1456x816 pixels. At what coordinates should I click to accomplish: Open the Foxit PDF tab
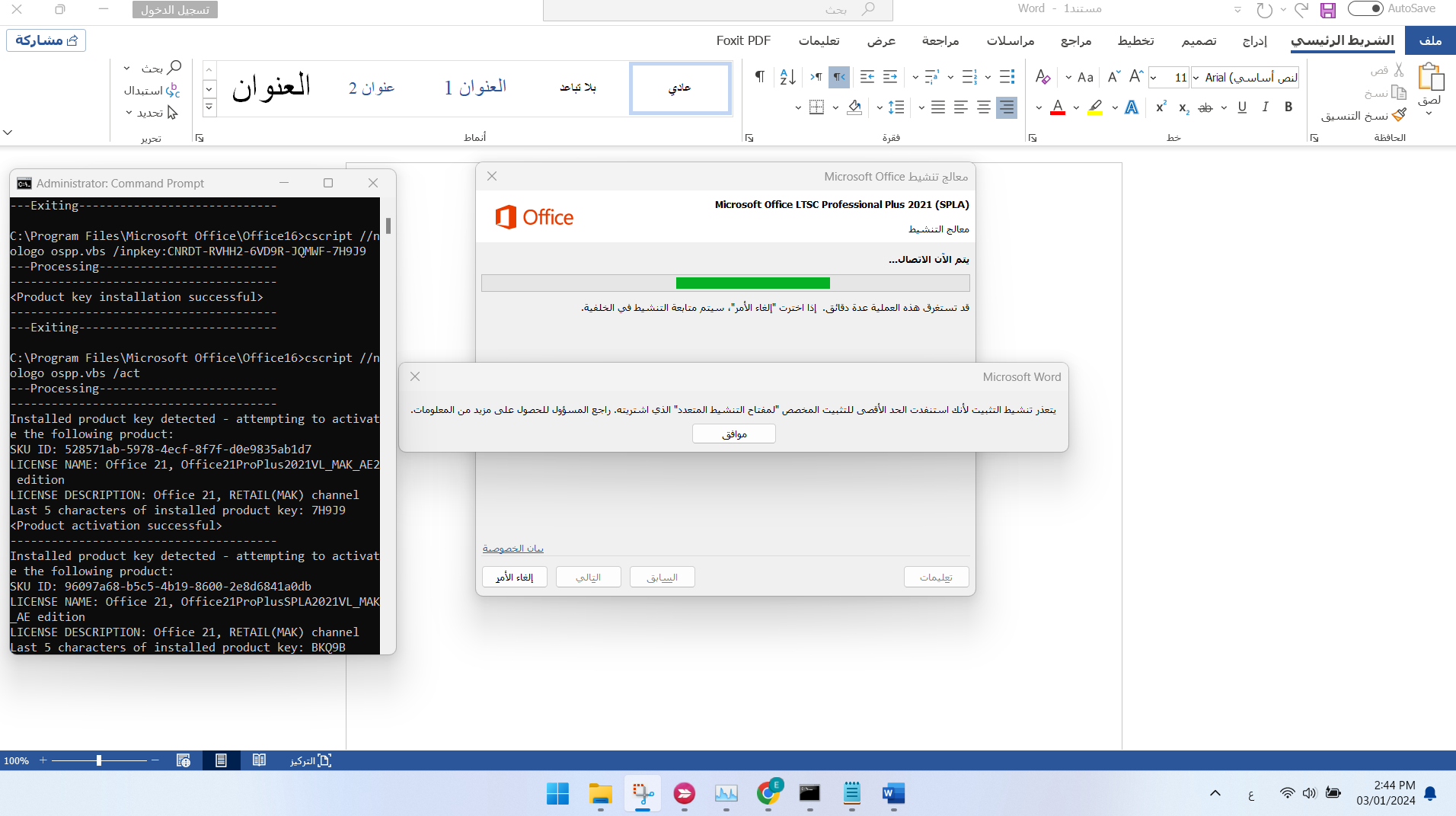(x=743, y=40)
